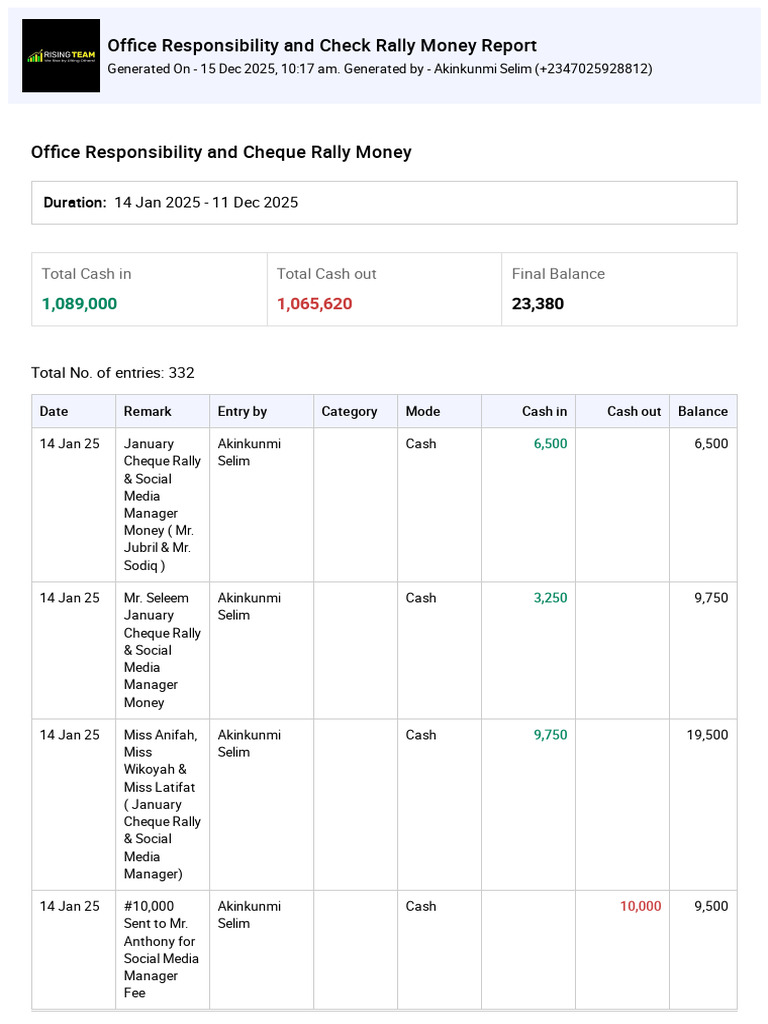Click the balance 6,500 in the first row
The height and width of the screenshot is (1024, 768).
tap(711, 443)
